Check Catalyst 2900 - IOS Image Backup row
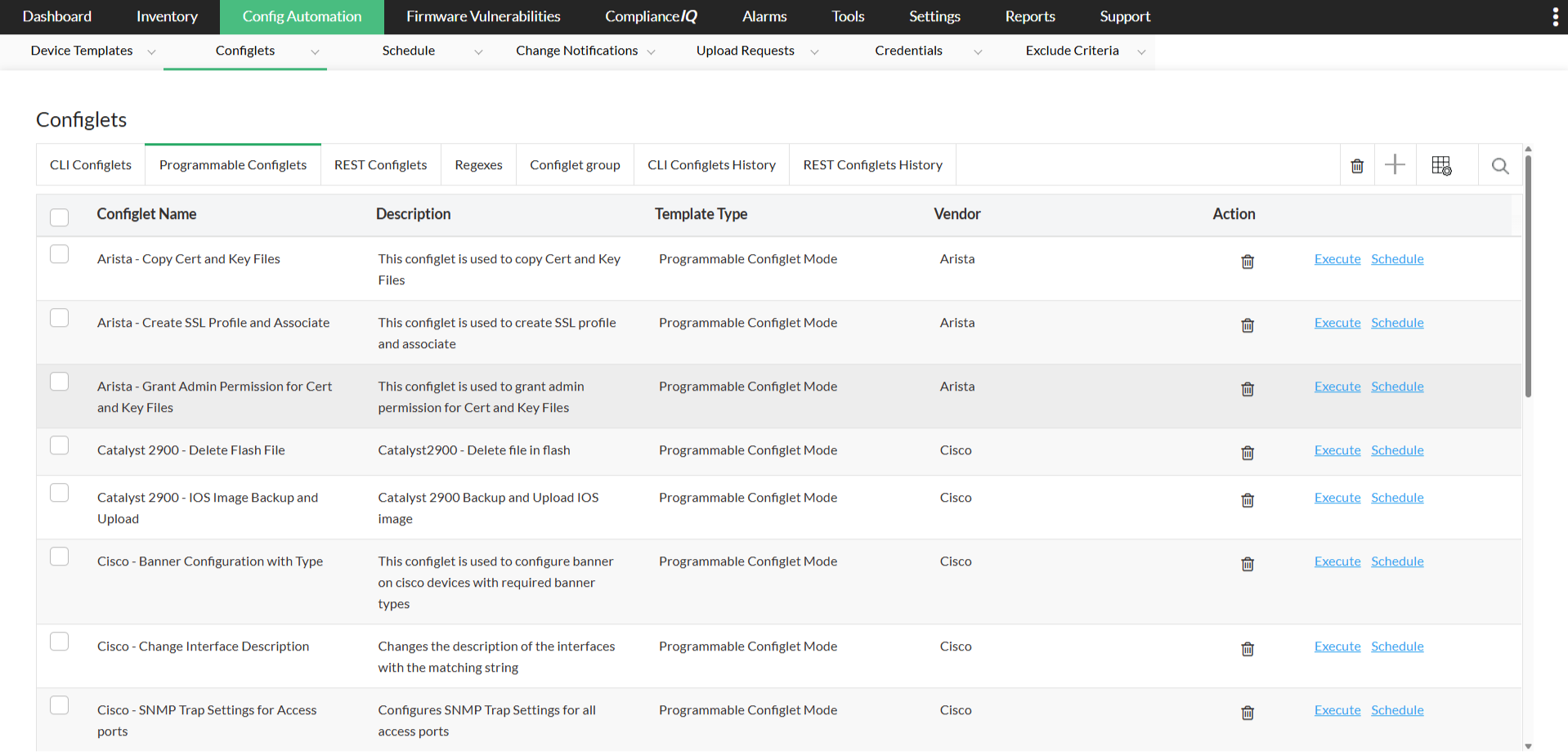1568x756 pixels. [59, 493]
